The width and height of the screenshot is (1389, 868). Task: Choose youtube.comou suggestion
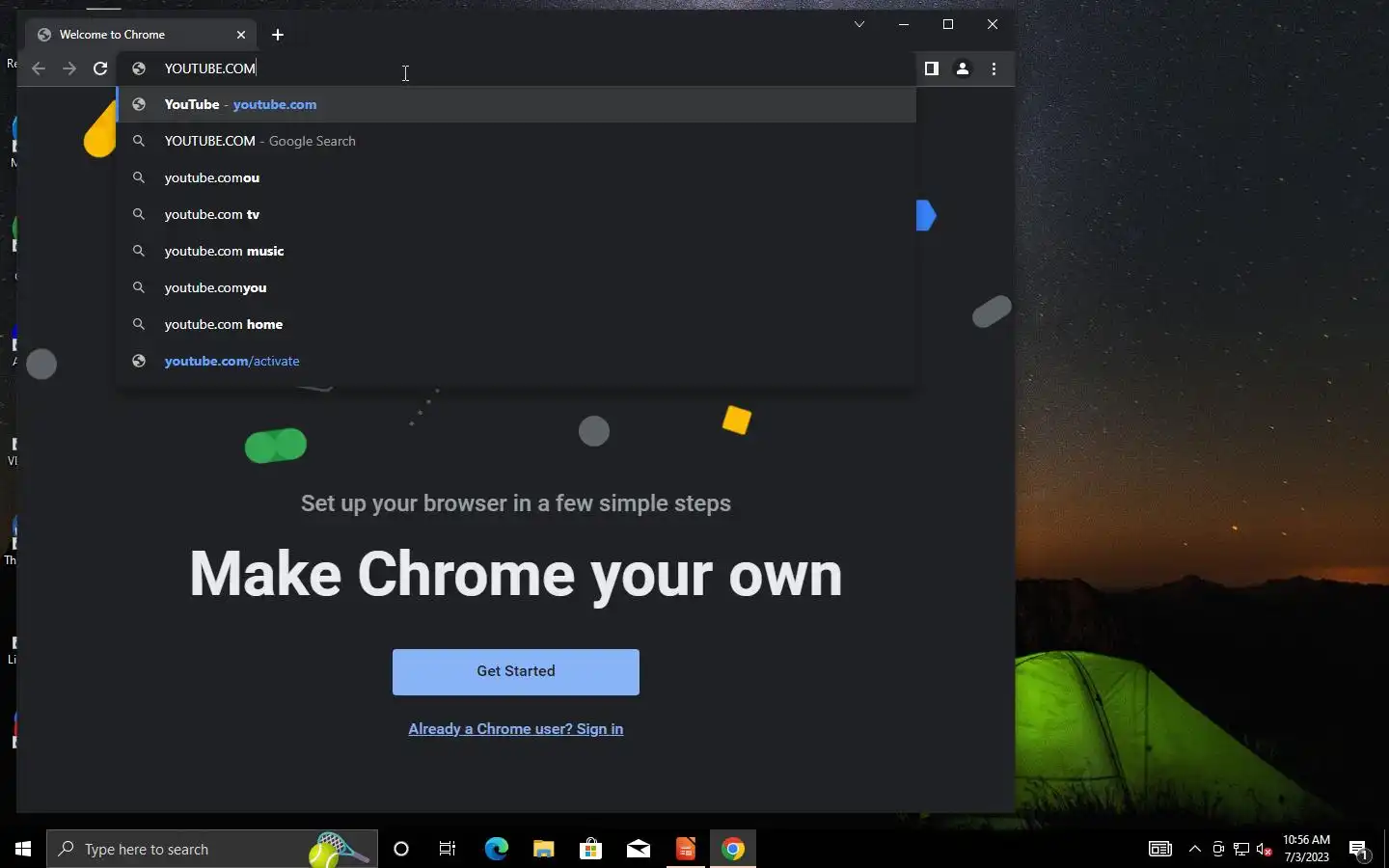[516, 177]
